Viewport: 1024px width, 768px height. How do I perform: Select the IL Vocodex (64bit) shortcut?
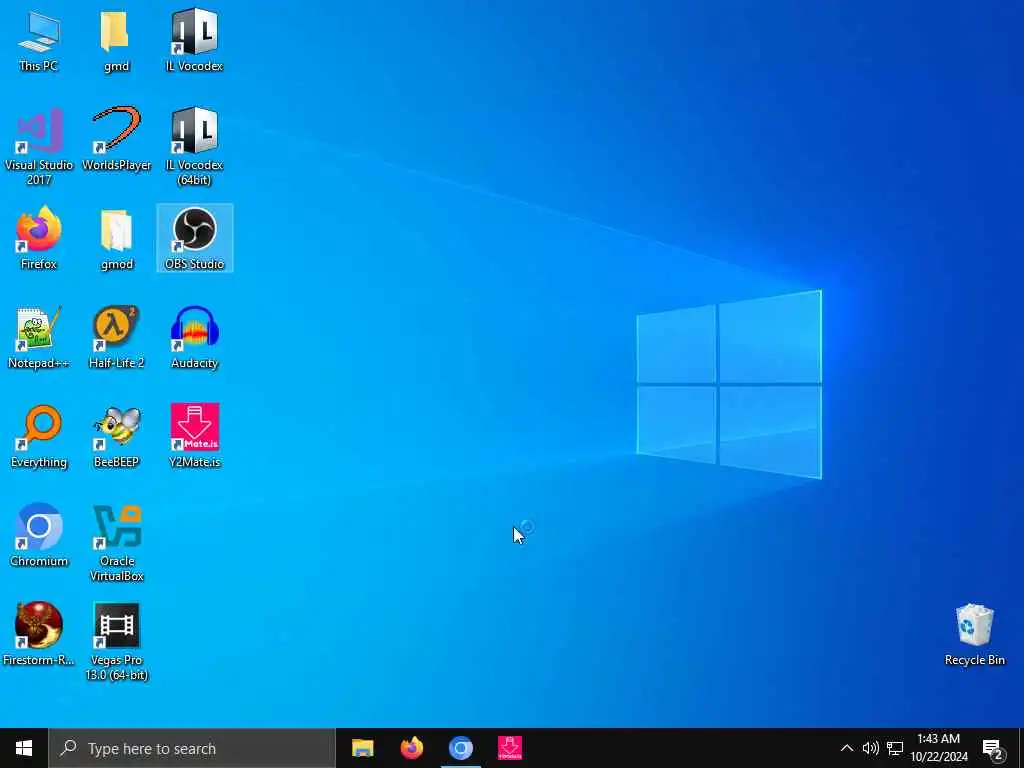(x=194, y=146)
